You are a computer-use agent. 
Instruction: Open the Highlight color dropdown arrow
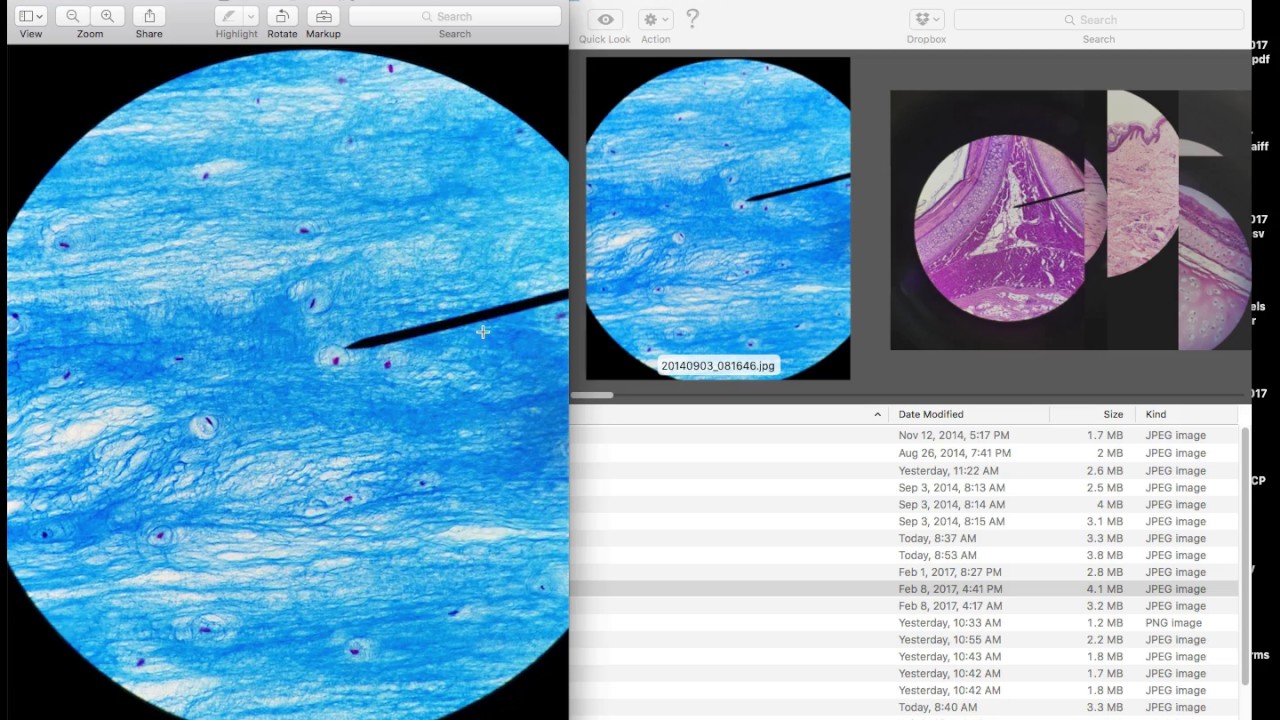click(x=251, y=17)
